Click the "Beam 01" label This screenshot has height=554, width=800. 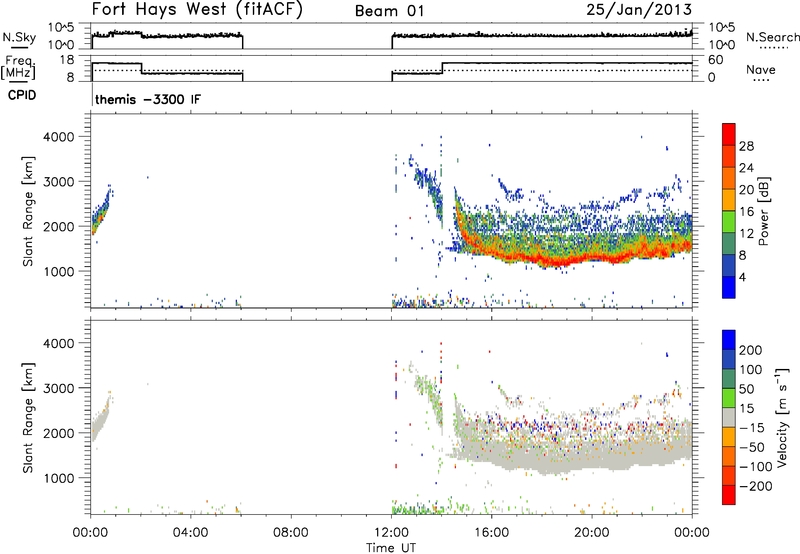click(x=389, y=11)
